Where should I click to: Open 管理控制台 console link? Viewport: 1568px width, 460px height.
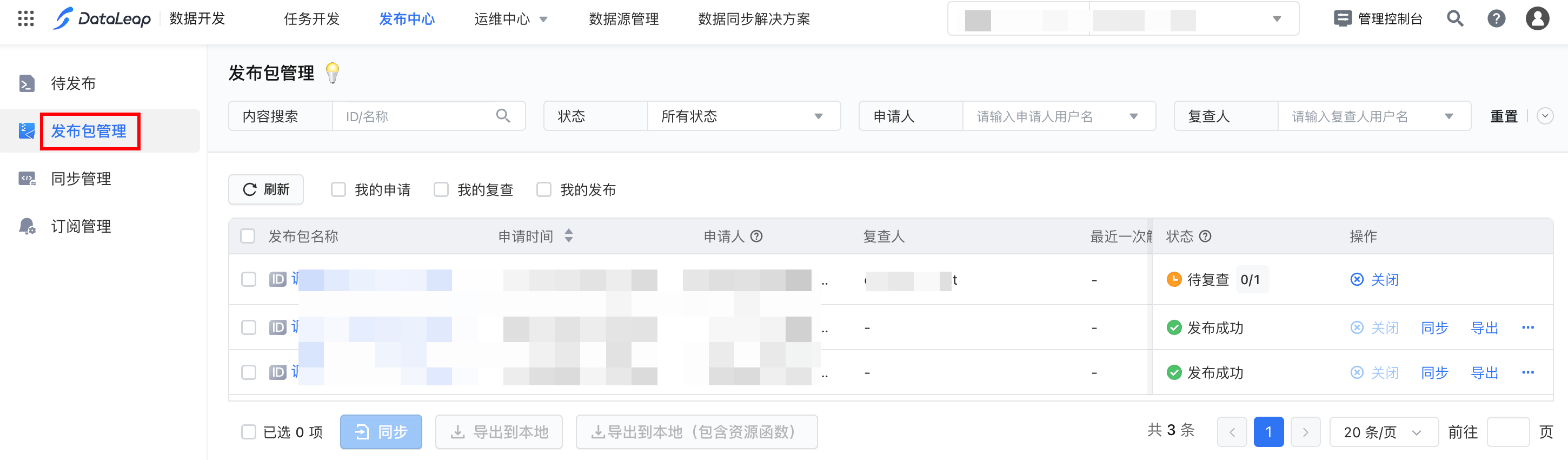(1378, 19)
